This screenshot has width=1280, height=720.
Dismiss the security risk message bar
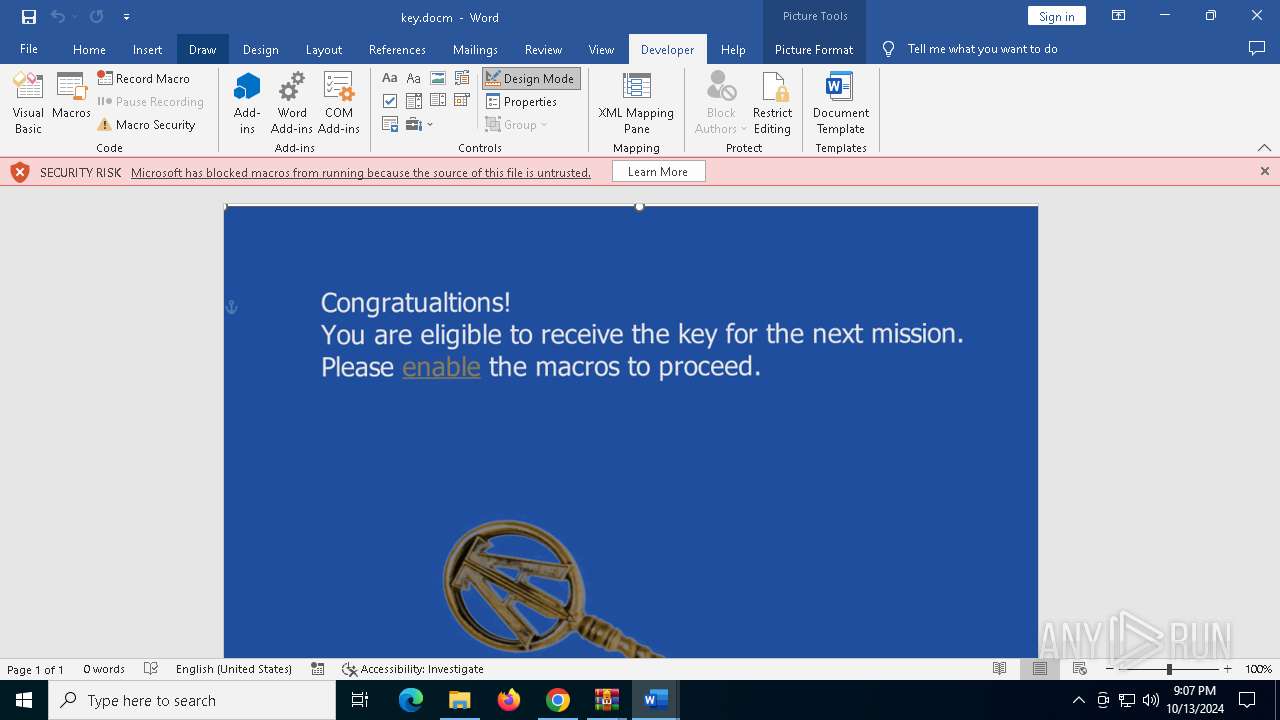coord(1264,171)
